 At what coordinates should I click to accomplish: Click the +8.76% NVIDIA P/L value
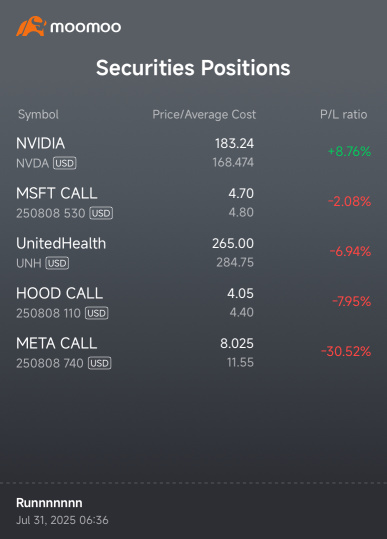pos(350,151)
